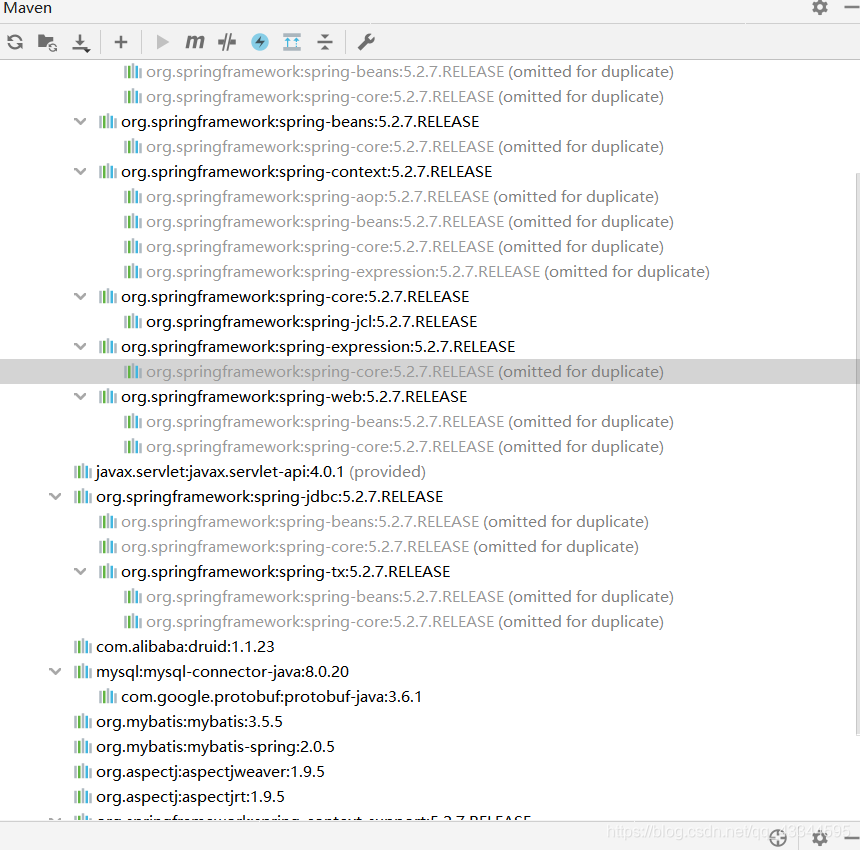Viewport: 860px width, 850px height.
Task: Select aspectjweaver:1.9.5 dependency
Action: [210, 772]
